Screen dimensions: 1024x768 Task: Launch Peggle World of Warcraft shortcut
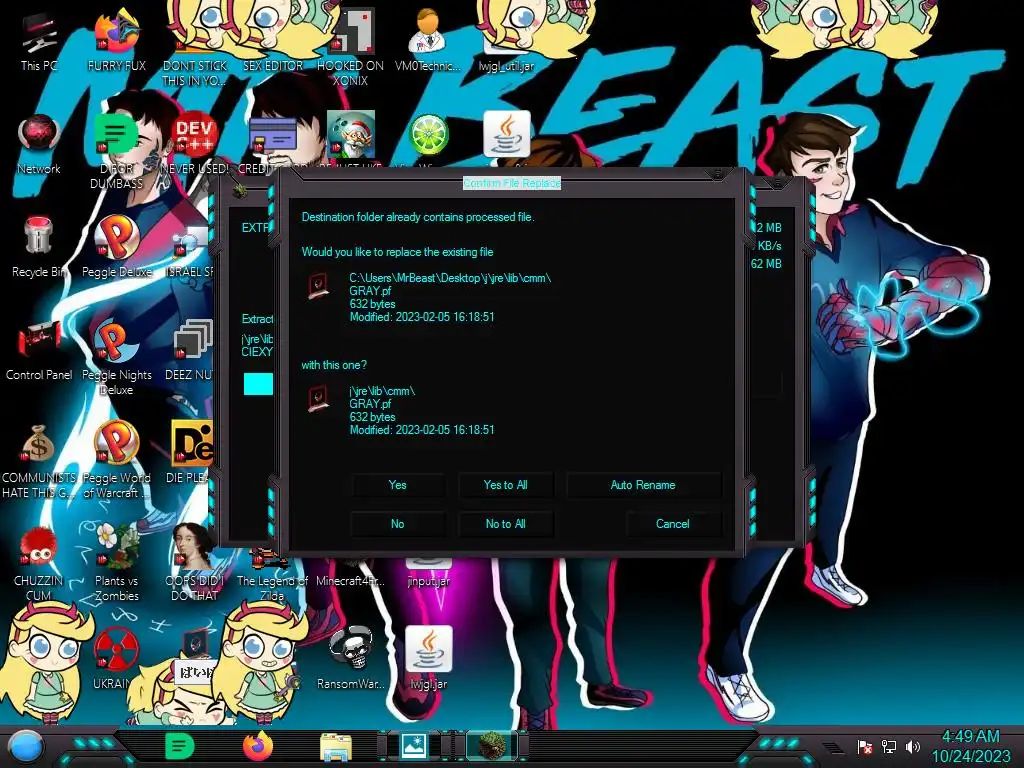pyautogui.click(x=116, y=460)
